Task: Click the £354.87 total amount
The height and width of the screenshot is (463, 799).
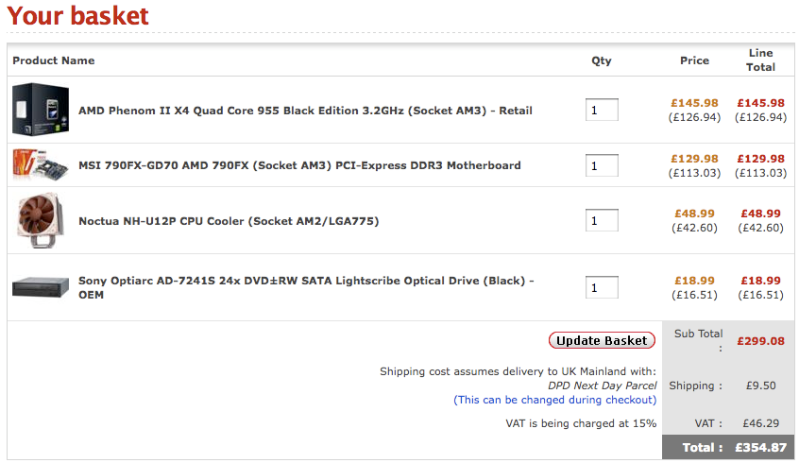Action: click(x=760, y=448)
